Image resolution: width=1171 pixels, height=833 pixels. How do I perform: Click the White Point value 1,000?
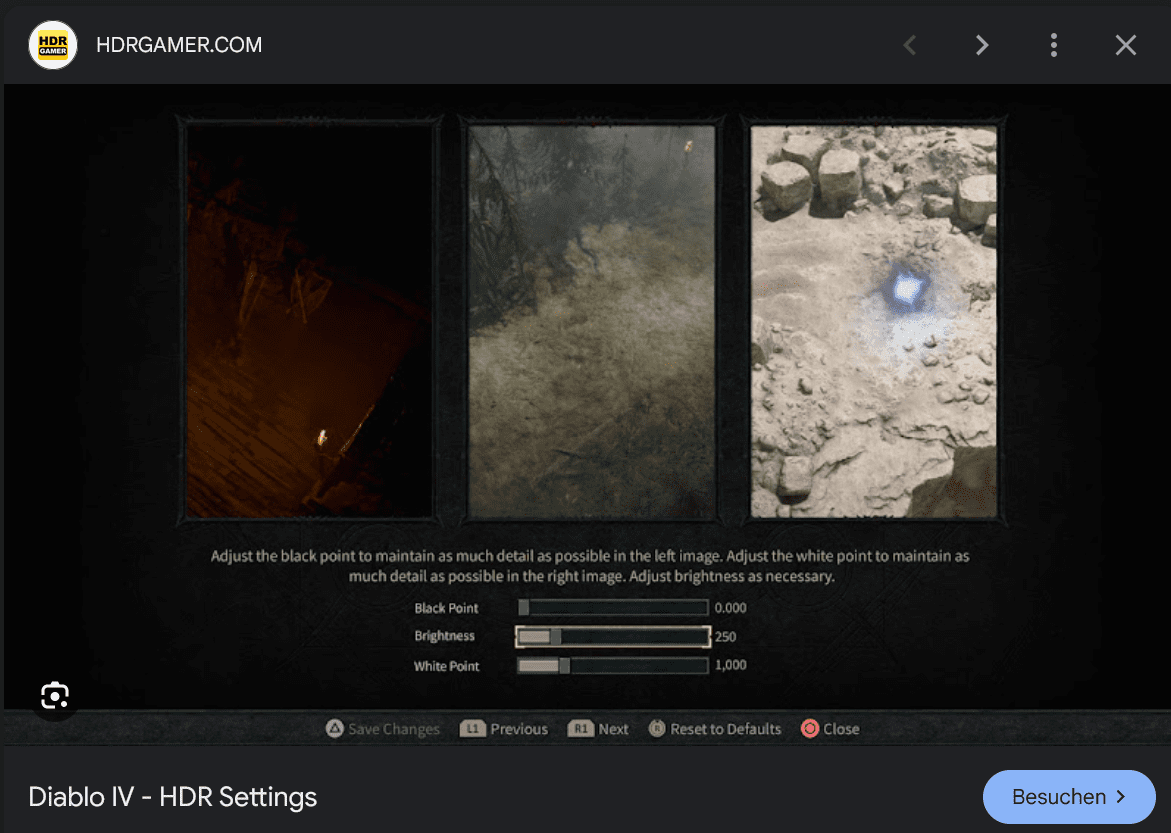pyautogui.click(x=730, y=665)
